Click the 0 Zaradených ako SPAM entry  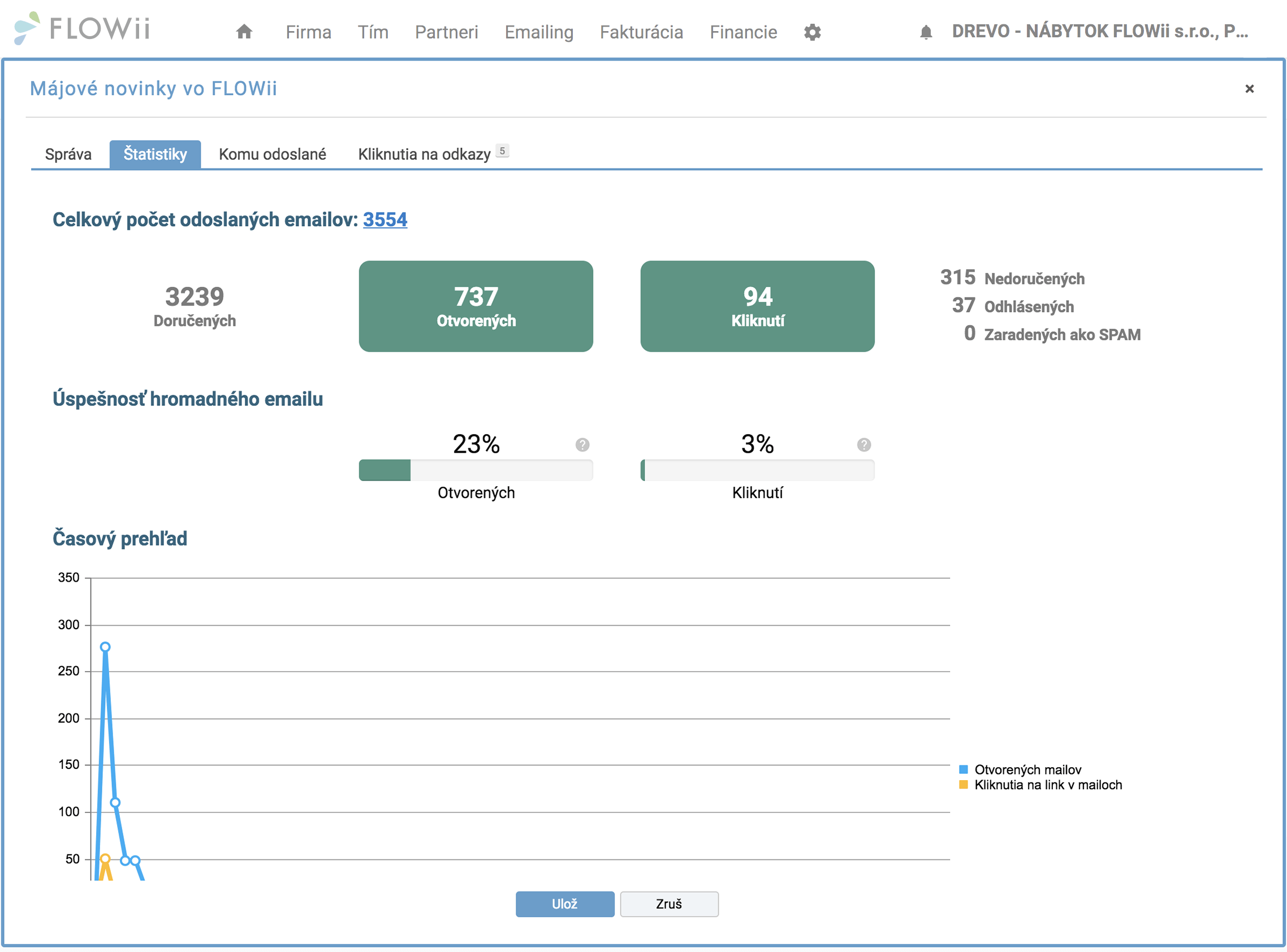[x=1052, y=334]
